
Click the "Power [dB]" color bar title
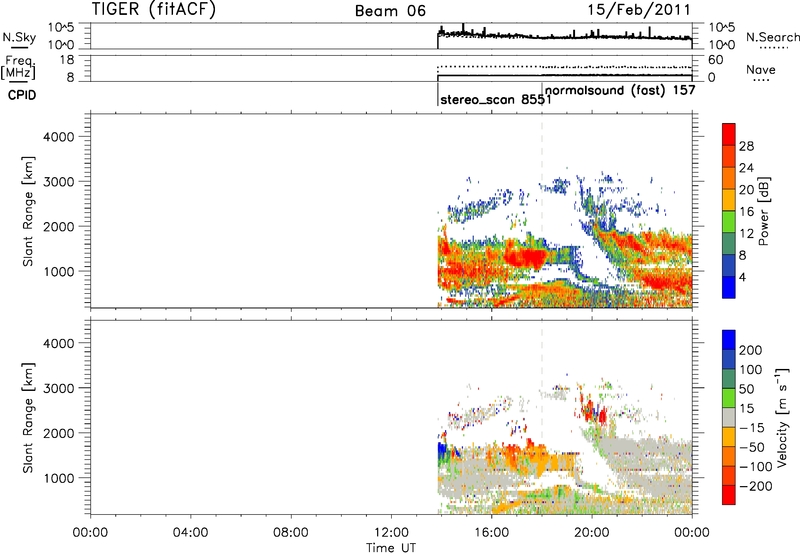point(764,211)
